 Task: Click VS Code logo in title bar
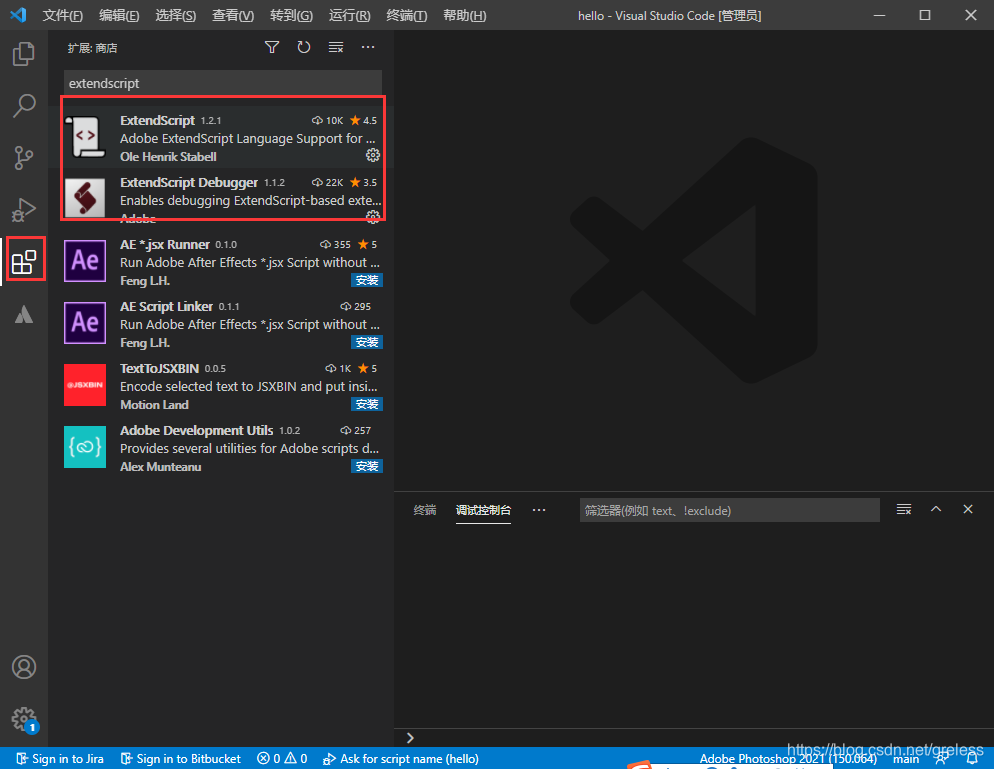[x=18, y=15]
